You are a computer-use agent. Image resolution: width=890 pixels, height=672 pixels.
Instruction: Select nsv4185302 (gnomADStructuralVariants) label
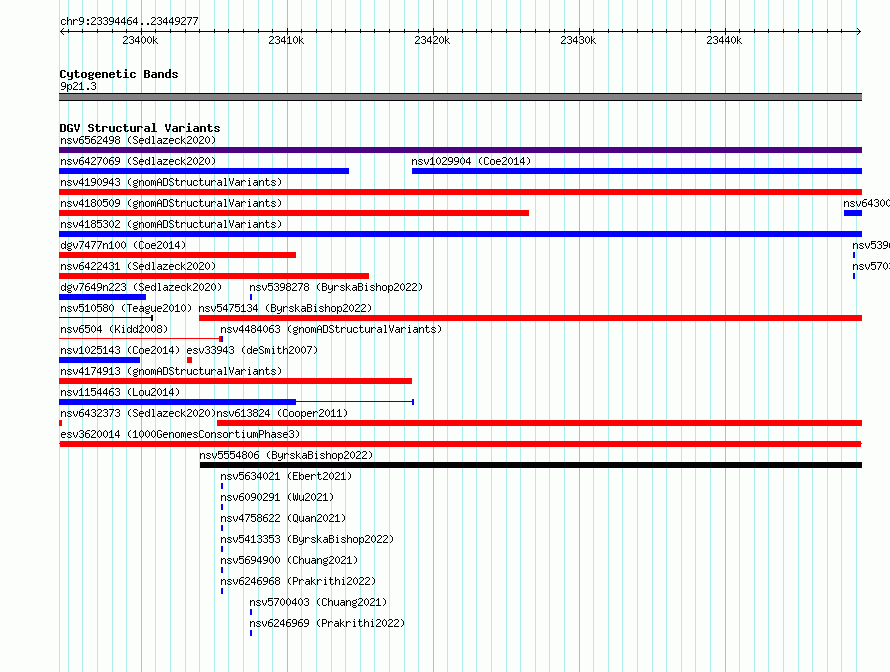(x=171, y=224)
